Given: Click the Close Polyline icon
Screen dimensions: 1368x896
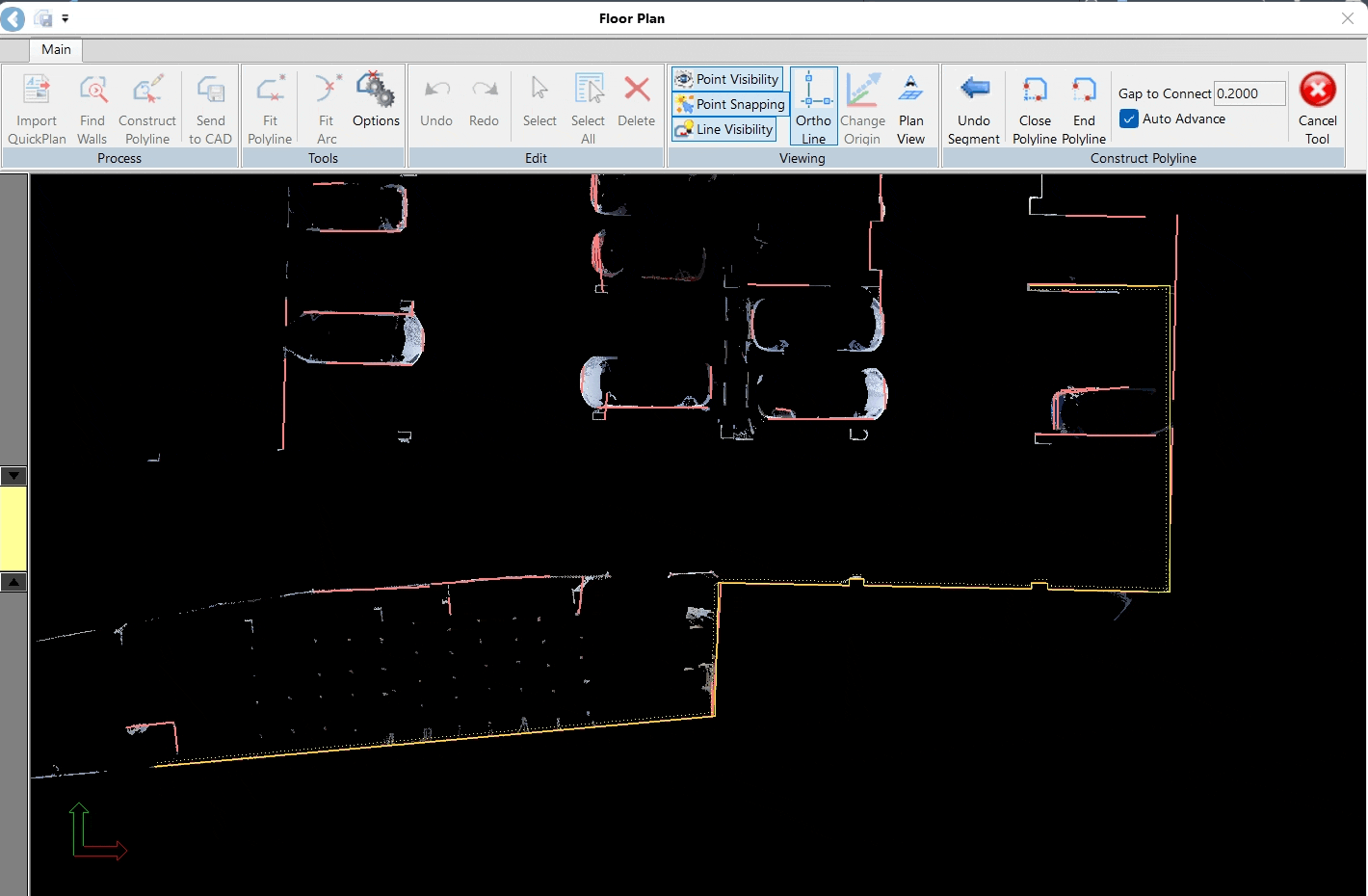Looking at the screenshot, I should pyautogui.click(x=1035, y=91).
